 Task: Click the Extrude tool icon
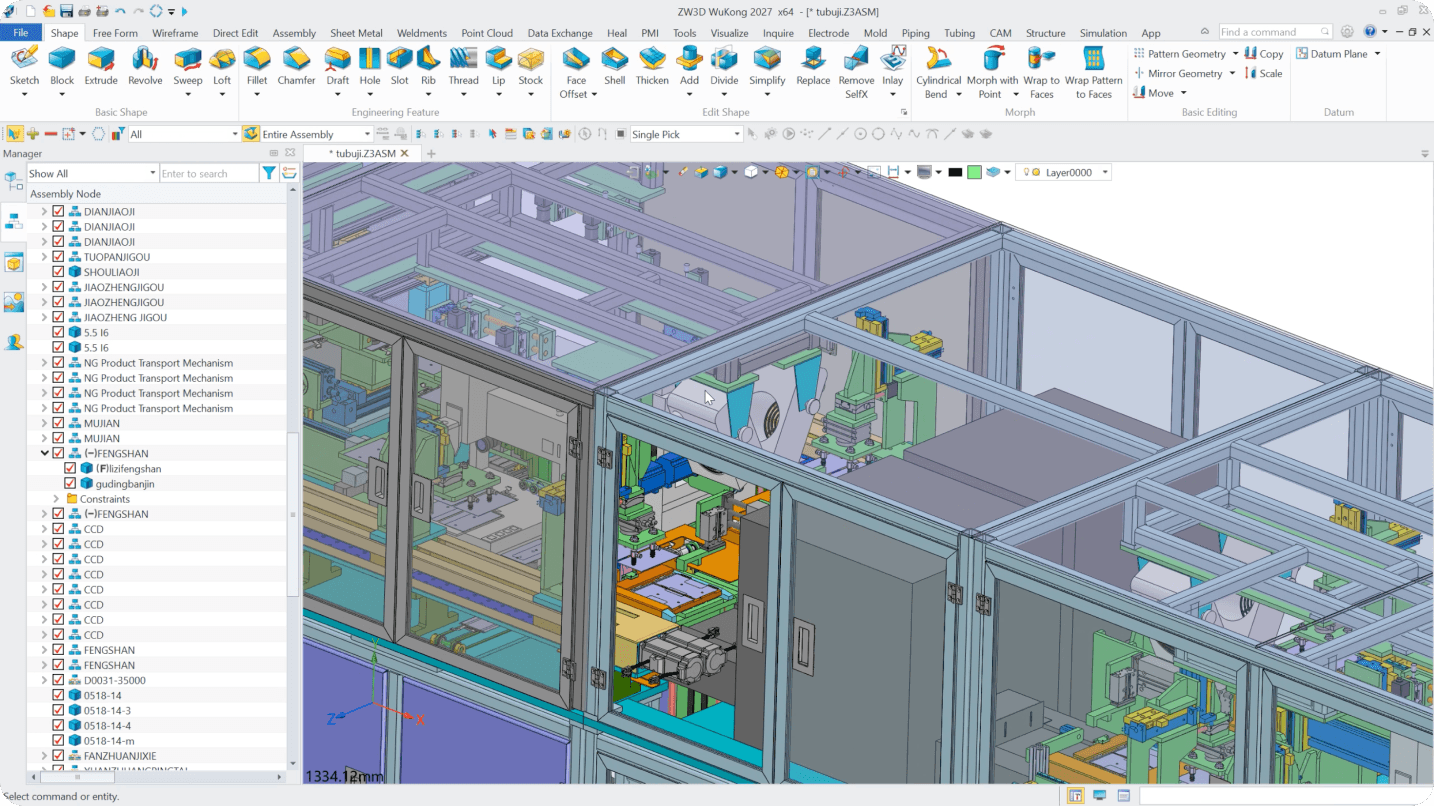[101, 59]
